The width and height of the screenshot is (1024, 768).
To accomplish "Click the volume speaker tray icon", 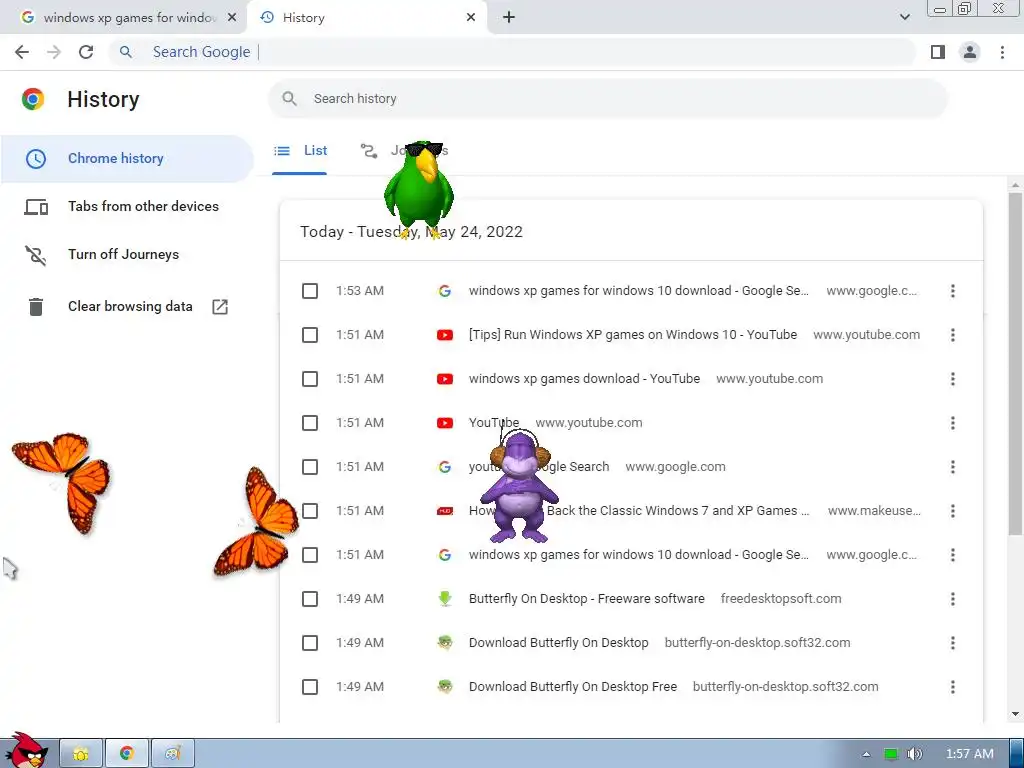I will 915,754.
